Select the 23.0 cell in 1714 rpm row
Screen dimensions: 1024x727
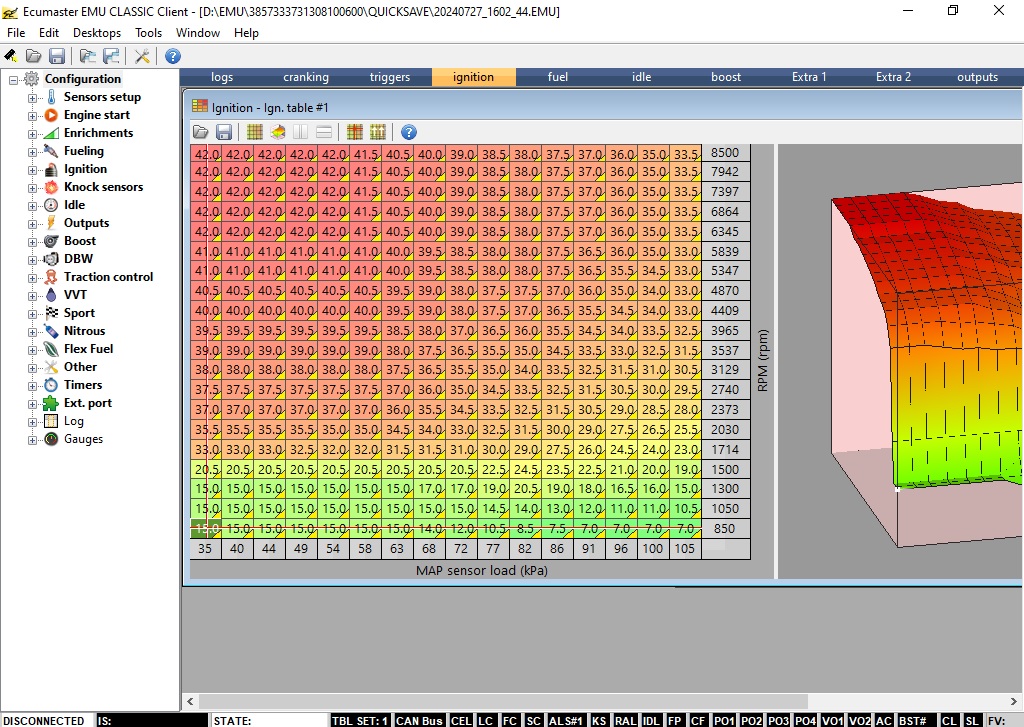[x=686, y=449]
